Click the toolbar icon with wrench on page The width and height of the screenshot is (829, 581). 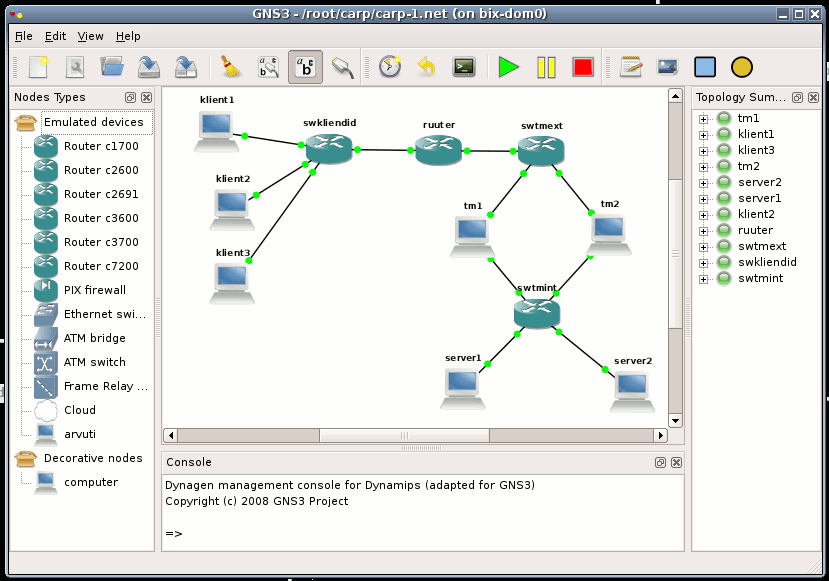75,67
